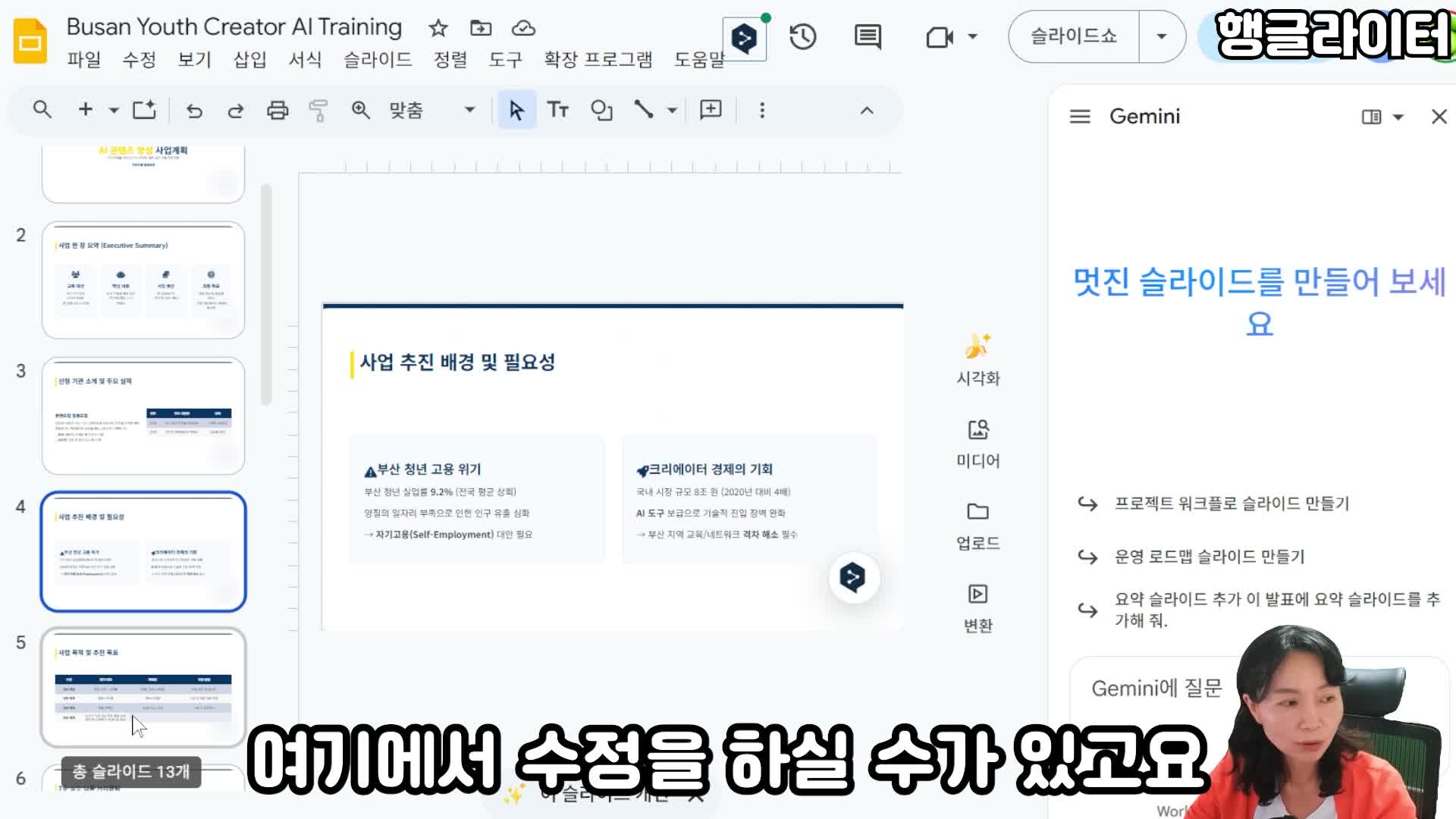The height and width of the screenshot is (819, 1456).
Task: Open the 정렬 menu
Action: tap(450, 60)
